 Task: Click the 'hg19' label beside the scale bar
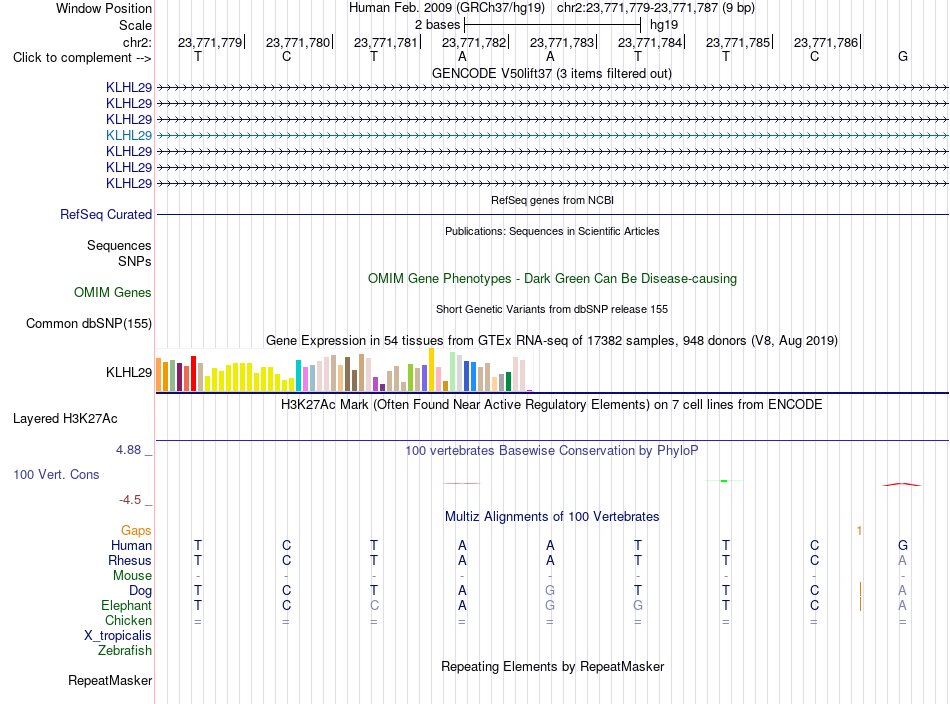coord(663,25)
